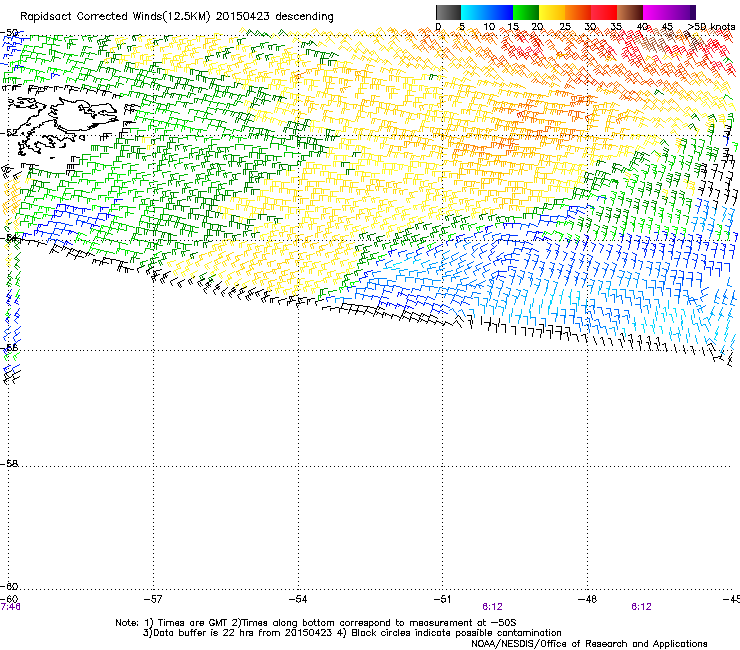Click the dark purple 45-50 knots swatch
Screen dimensions: 740x650
(682, 12)
